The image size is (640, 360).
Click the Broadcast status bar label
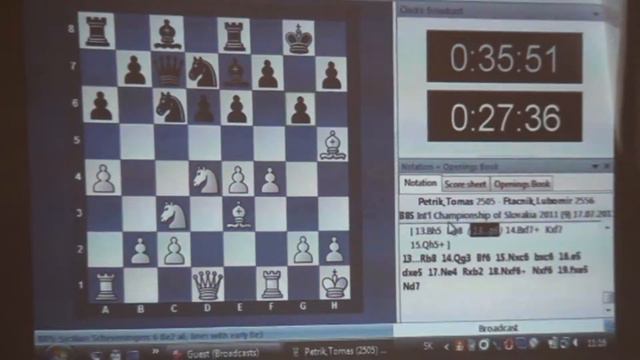point(498,328)
